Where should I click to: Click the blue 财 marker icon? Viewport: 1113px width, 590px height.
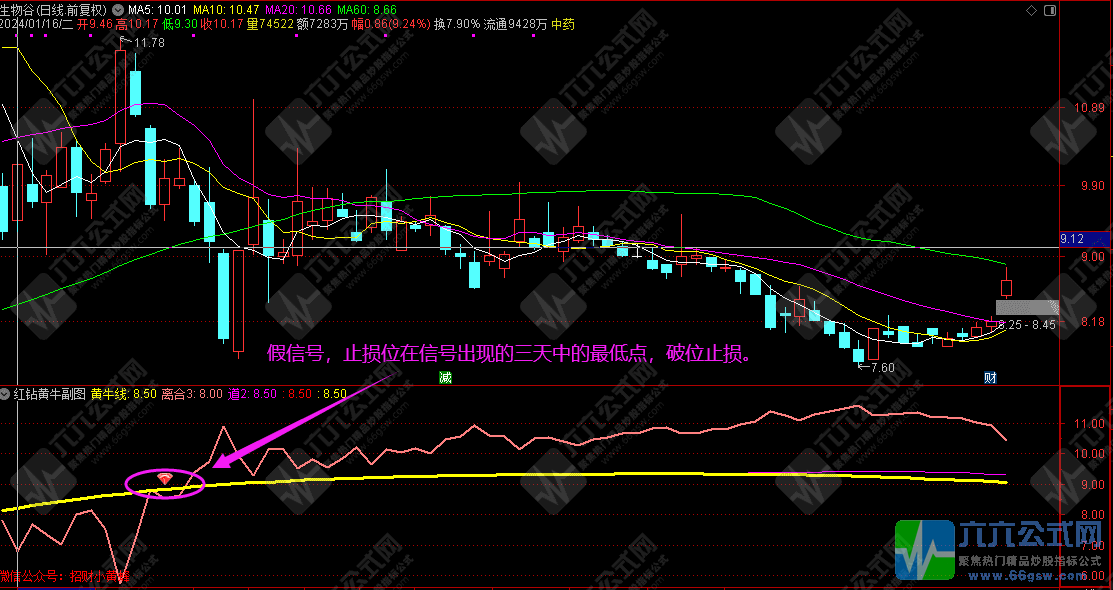point(989,377)
